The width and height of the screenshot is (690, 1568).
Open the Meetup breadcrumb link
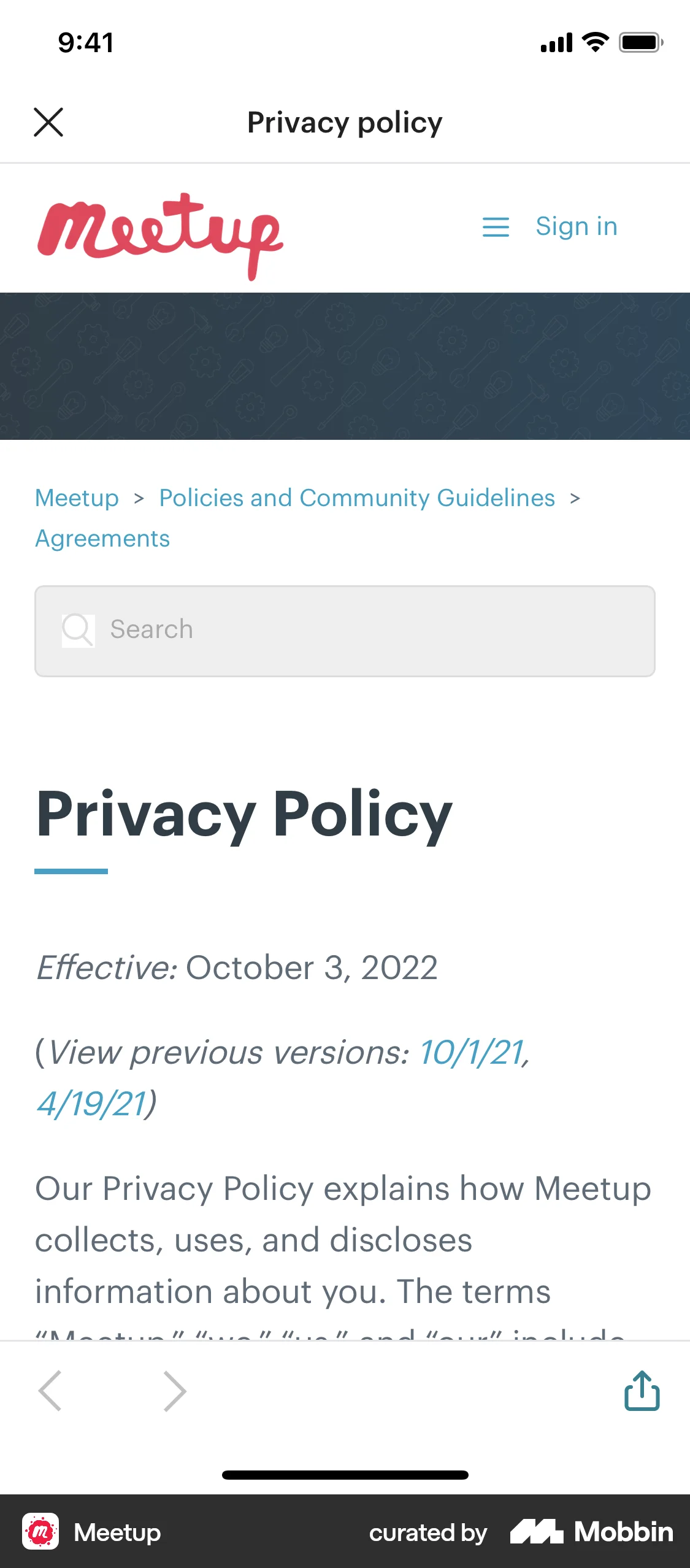[77, 498]
